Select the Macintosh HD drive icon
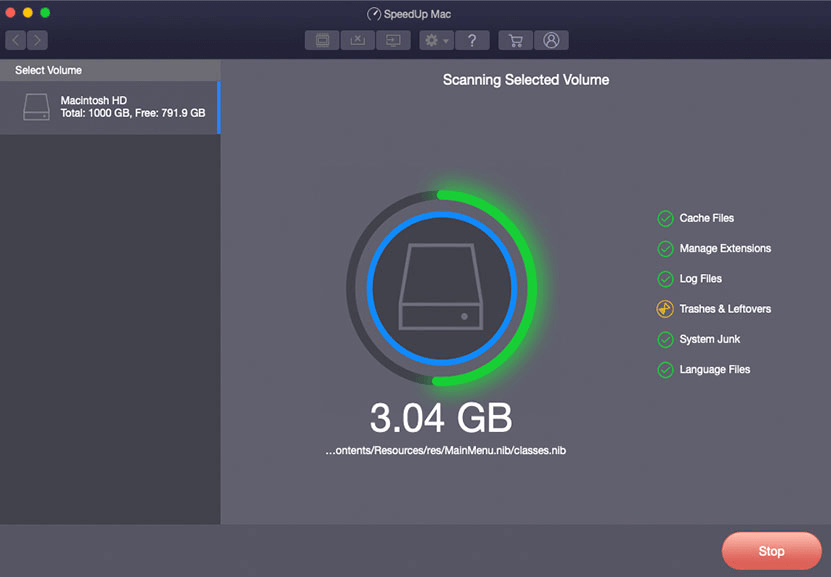Viewport: 831px width, 577px height. coord(36,106)
